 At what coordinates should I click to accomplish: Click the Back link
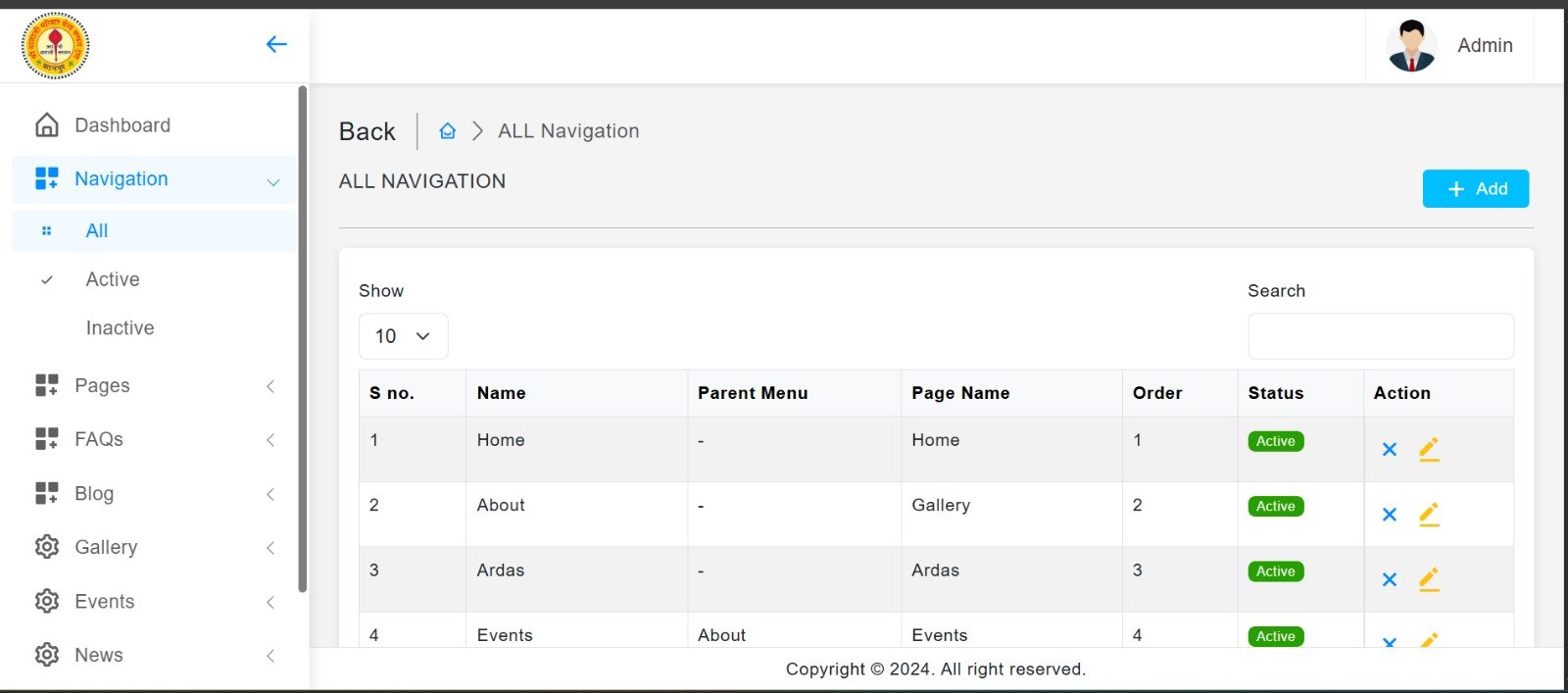[x=367, y=131]
